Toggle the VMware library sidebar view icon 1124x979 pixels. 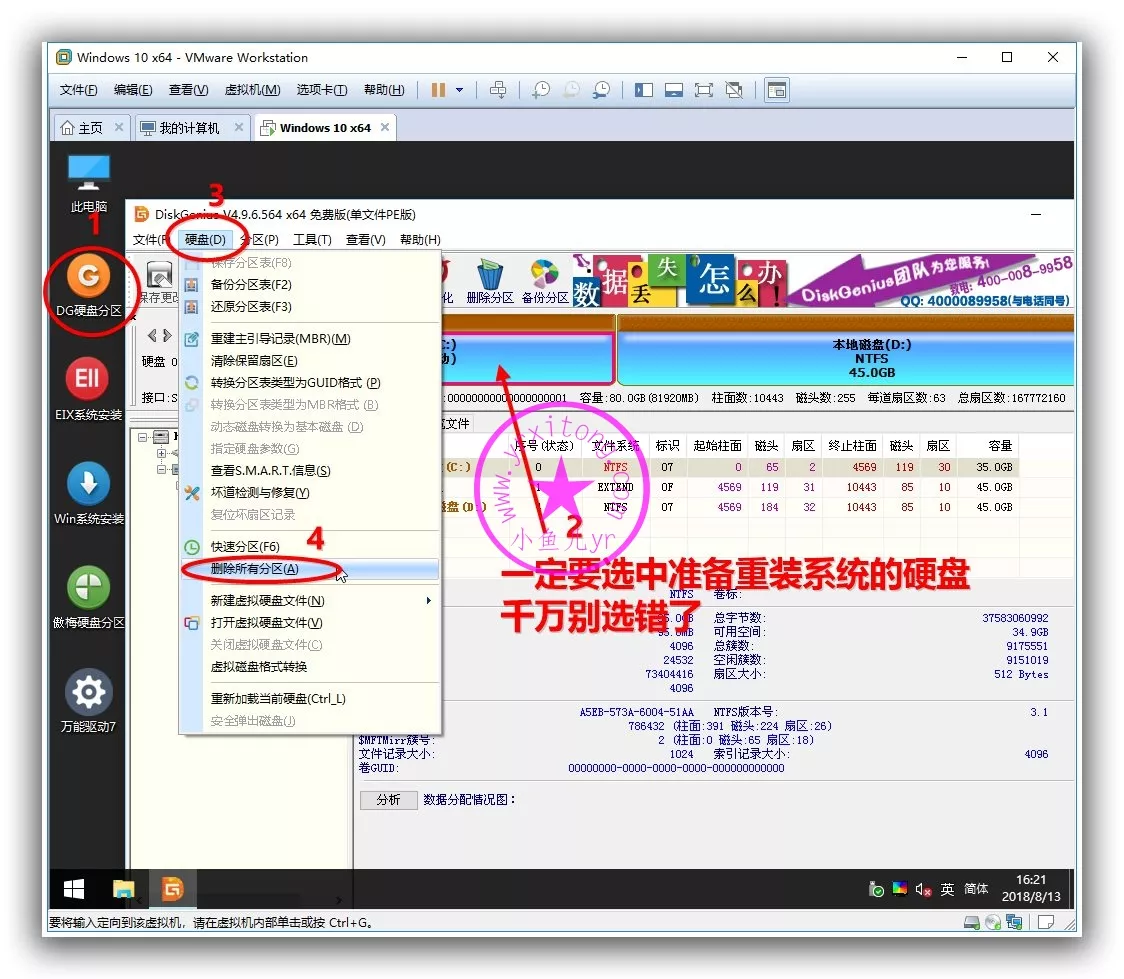point(644,90)
